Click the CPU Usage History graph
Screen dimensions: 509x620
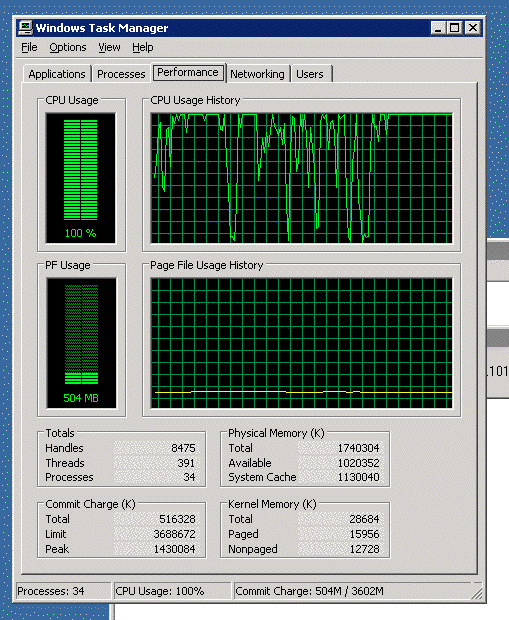tap(301, 178)
